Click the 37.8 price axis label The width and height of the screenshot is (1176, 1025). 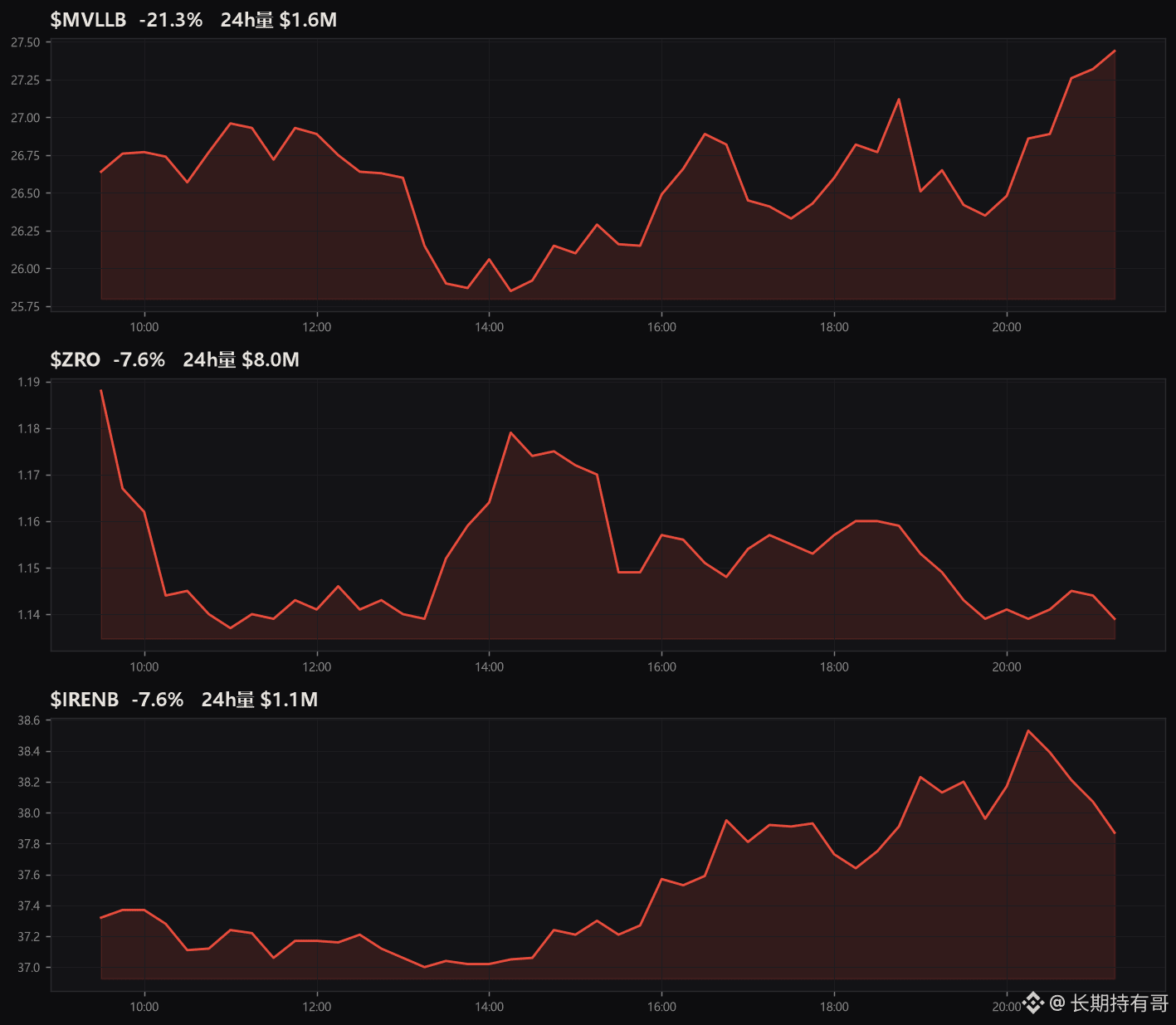point(29,844)
